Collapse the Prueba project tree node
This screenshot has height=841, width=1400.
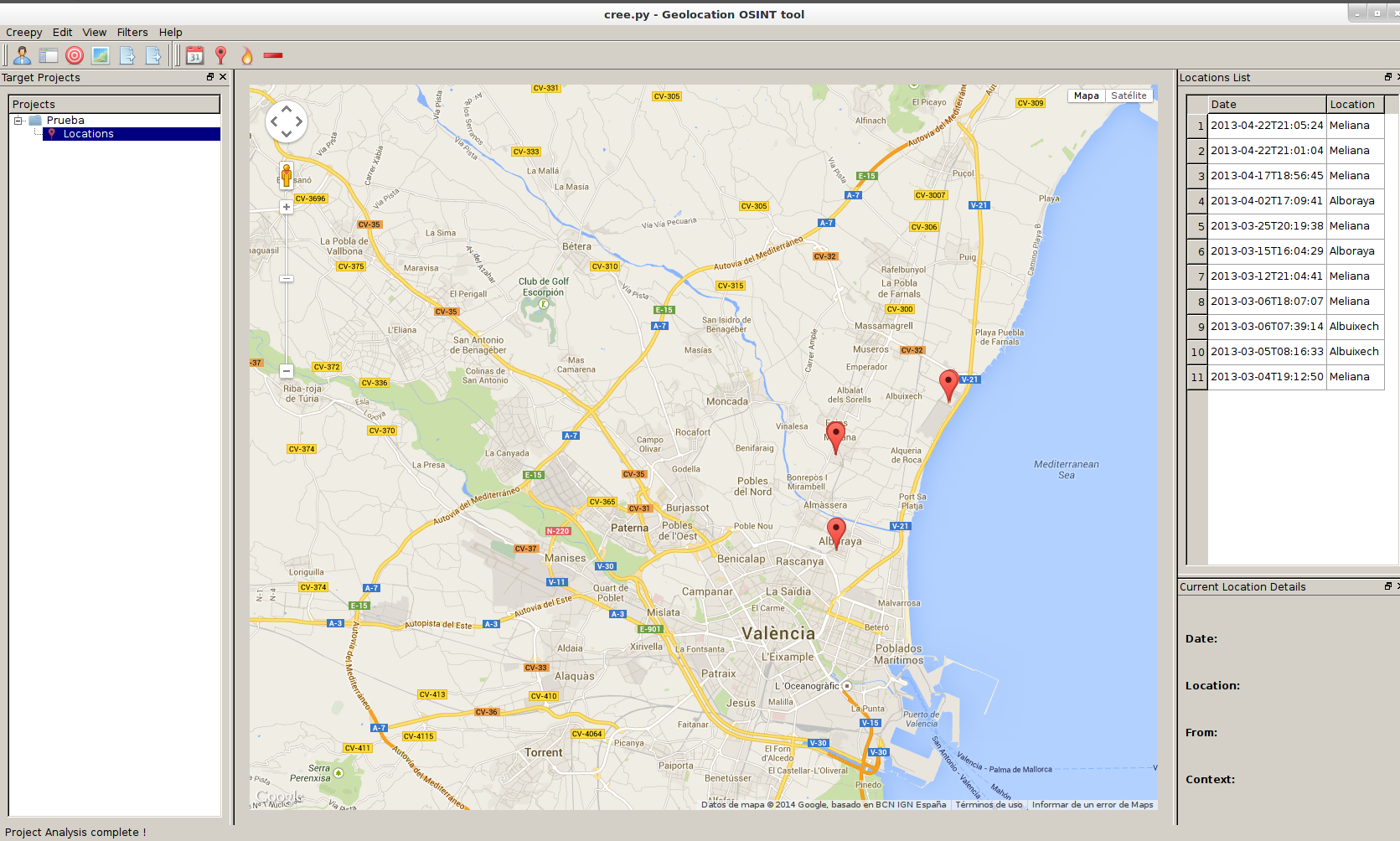click(x=18, y=121)
